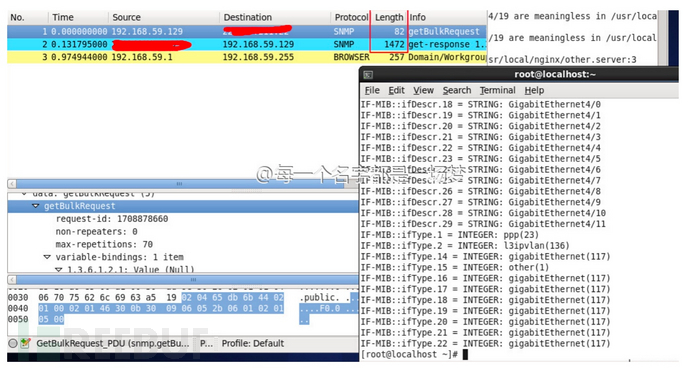Collapse the 1.3.6.1.2.1 Value (Null) node

click(x=59, y=269)
